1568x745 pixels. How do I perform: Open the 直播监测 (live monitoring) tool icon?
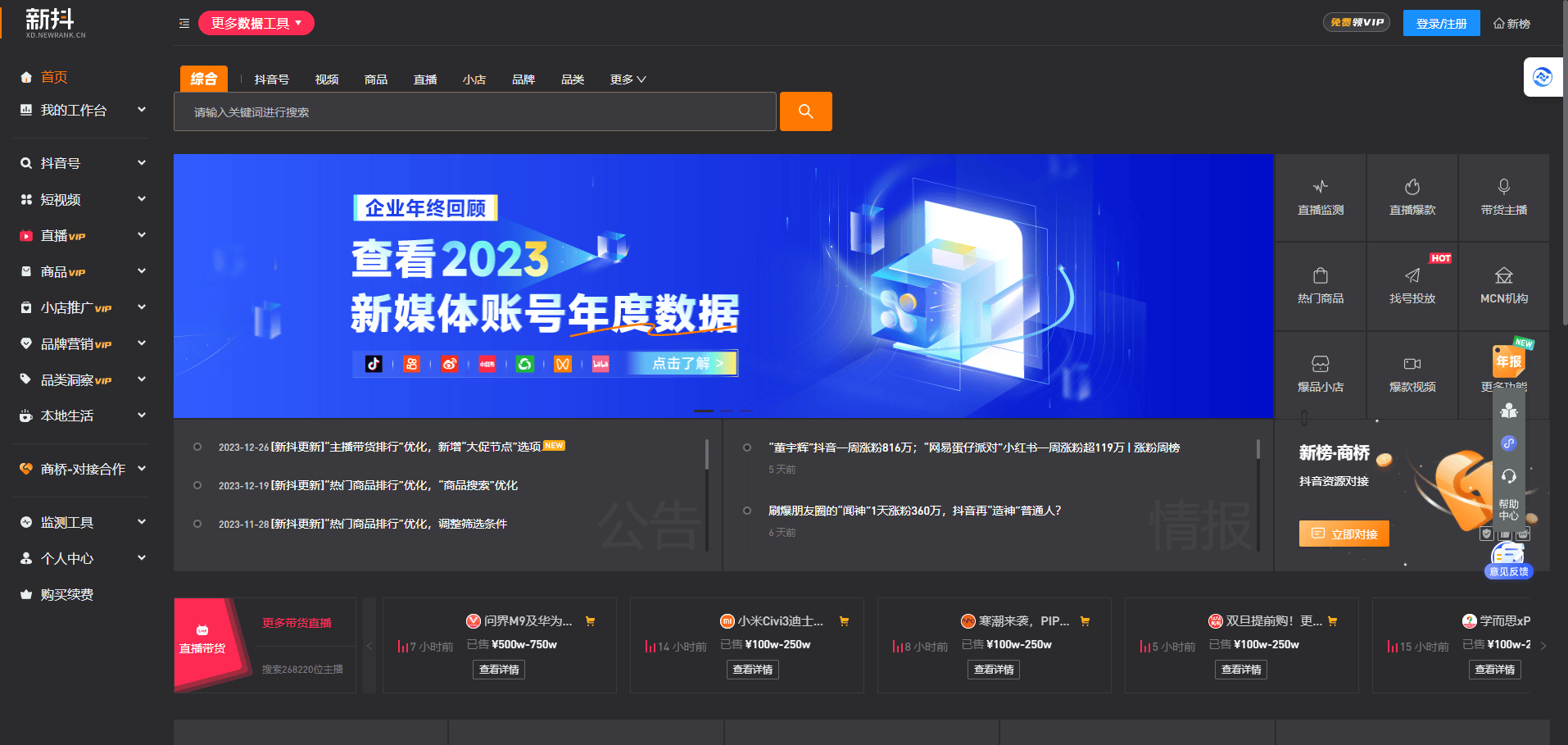[1320, 197]
